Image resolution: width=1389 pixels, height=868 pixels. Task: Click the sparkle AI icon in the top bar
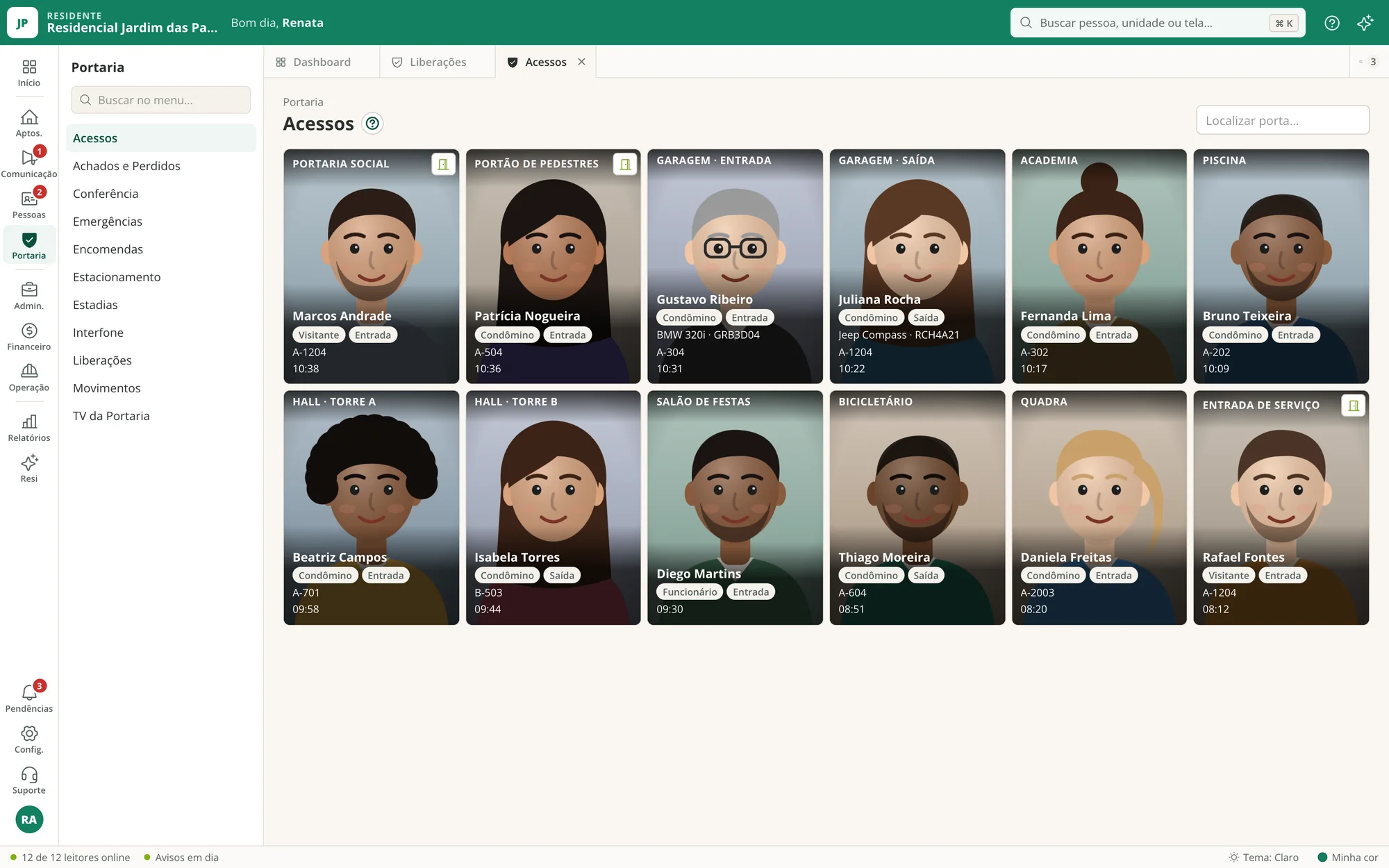pos(1365,23)
